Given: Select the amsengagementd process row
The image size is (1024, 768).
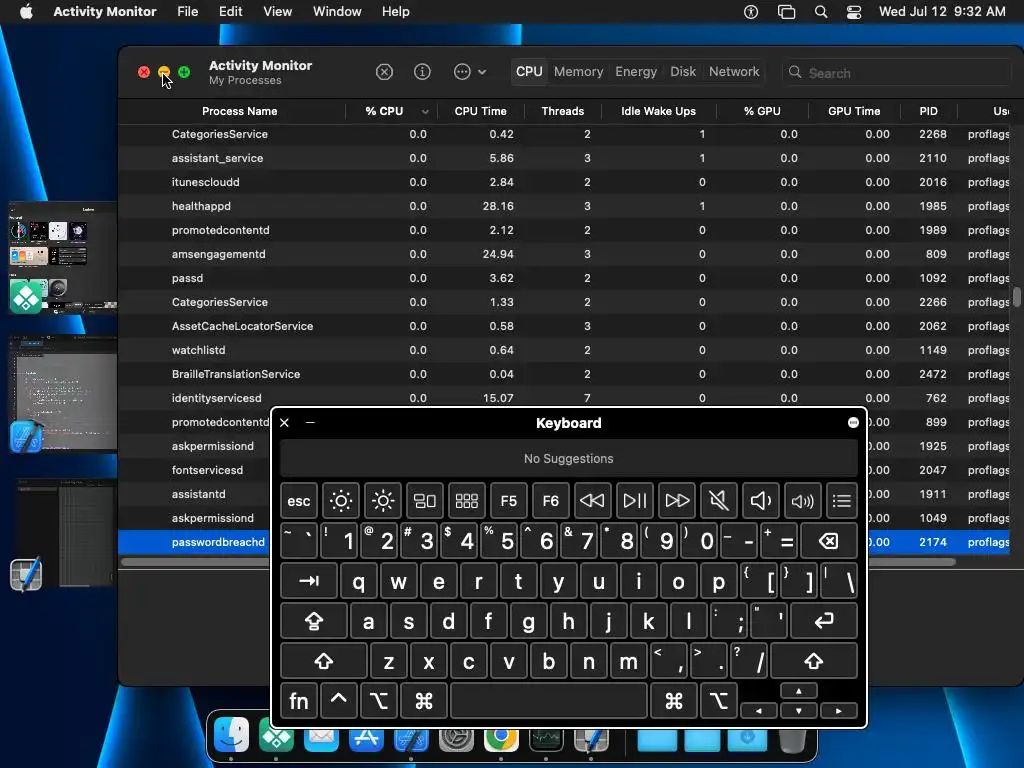Looking at the screenshot, I should point(565,254).
